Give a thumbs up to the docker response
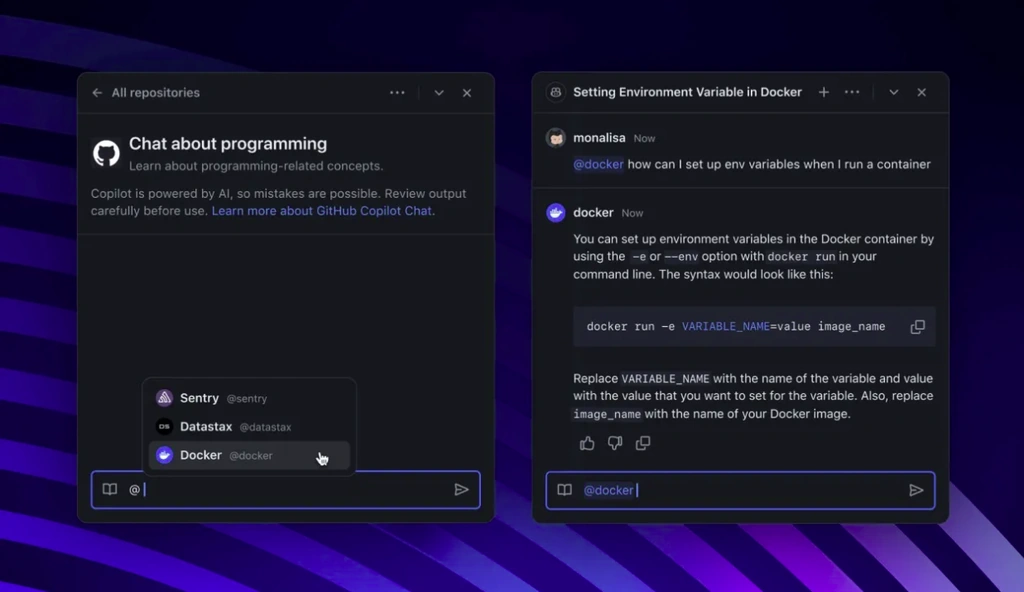The width and height of the screenshot is (1024, 592). [x=586, y=444]
